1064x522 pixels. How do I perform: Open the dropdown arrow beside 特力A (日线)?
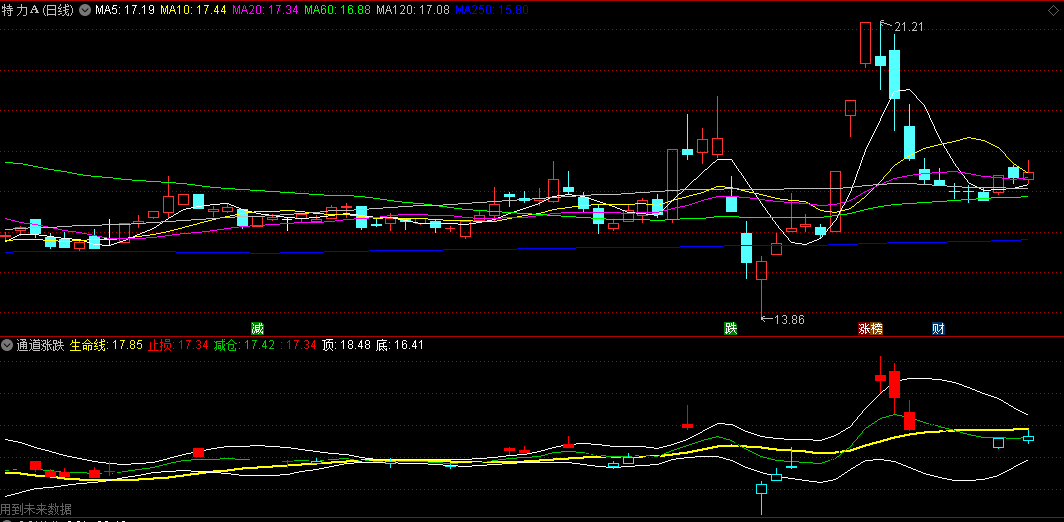(85, 10)
